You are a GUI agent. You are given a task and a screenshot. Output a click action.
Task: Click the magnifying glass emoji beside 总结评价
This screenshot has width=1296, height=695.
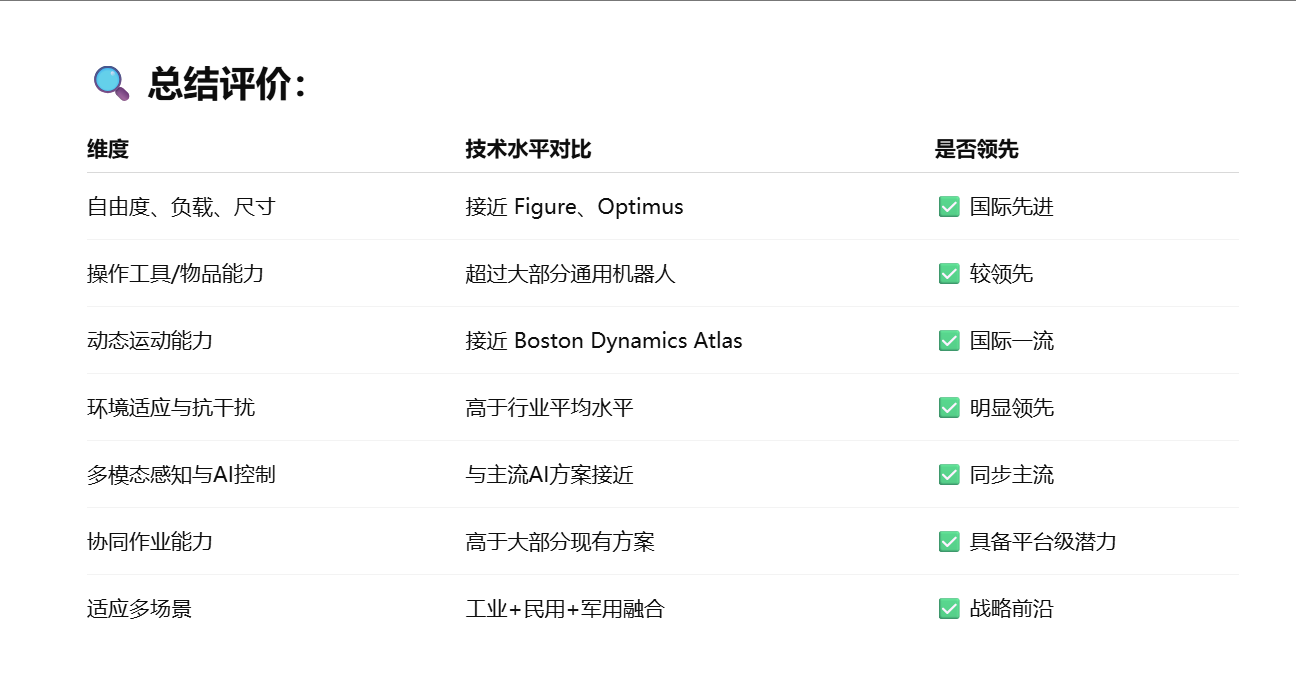pos(111,83)
